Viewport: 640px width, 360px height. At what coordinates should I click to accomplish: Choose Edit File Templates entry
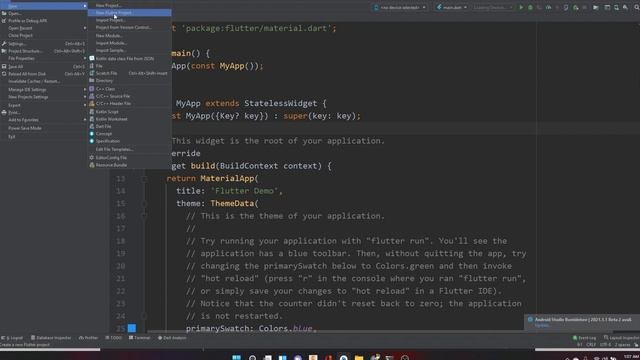129,149
